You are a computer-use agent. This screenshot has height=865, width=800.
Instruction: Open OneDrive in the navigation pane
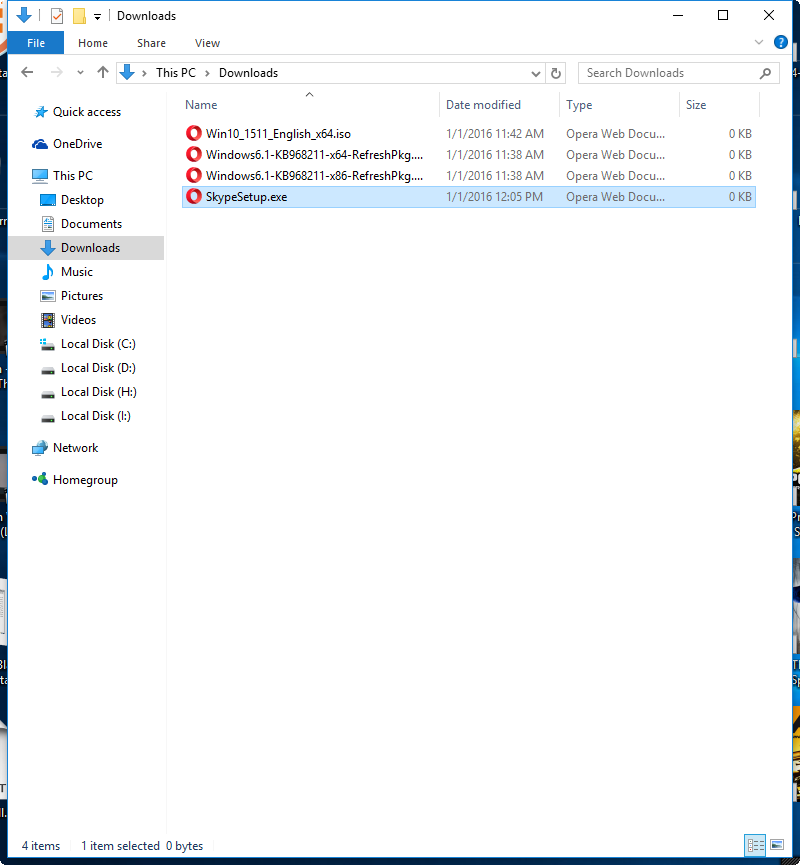pyautogui.click(x=67, y=144)
